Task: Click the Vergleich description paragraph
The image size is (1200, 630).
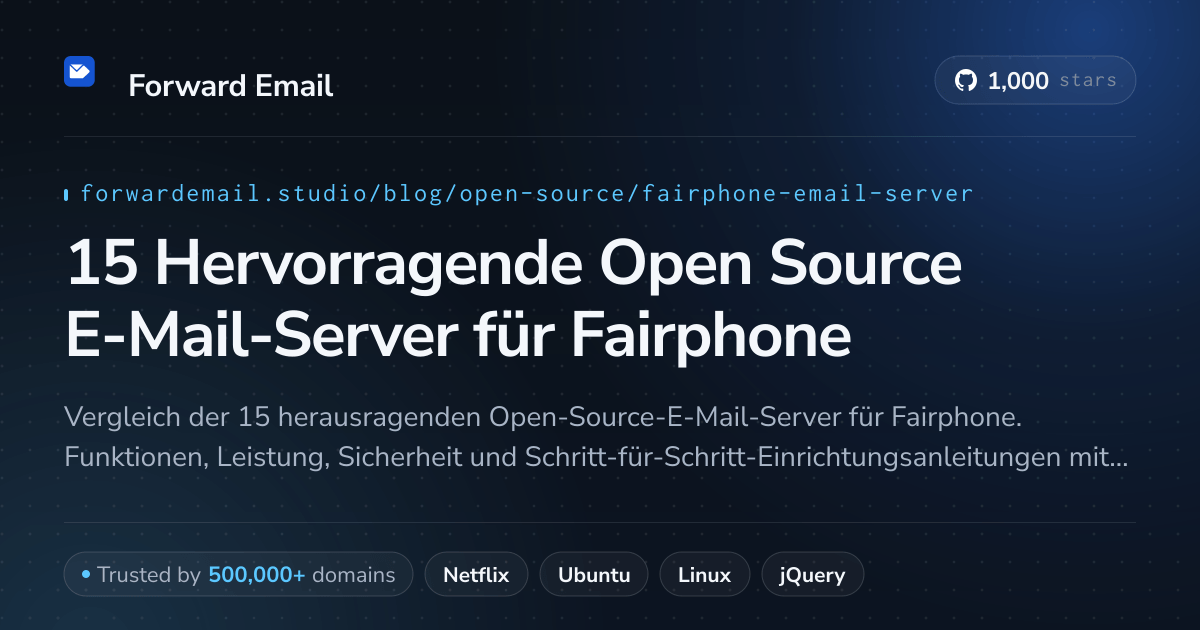Action: [x=596, y=437]
